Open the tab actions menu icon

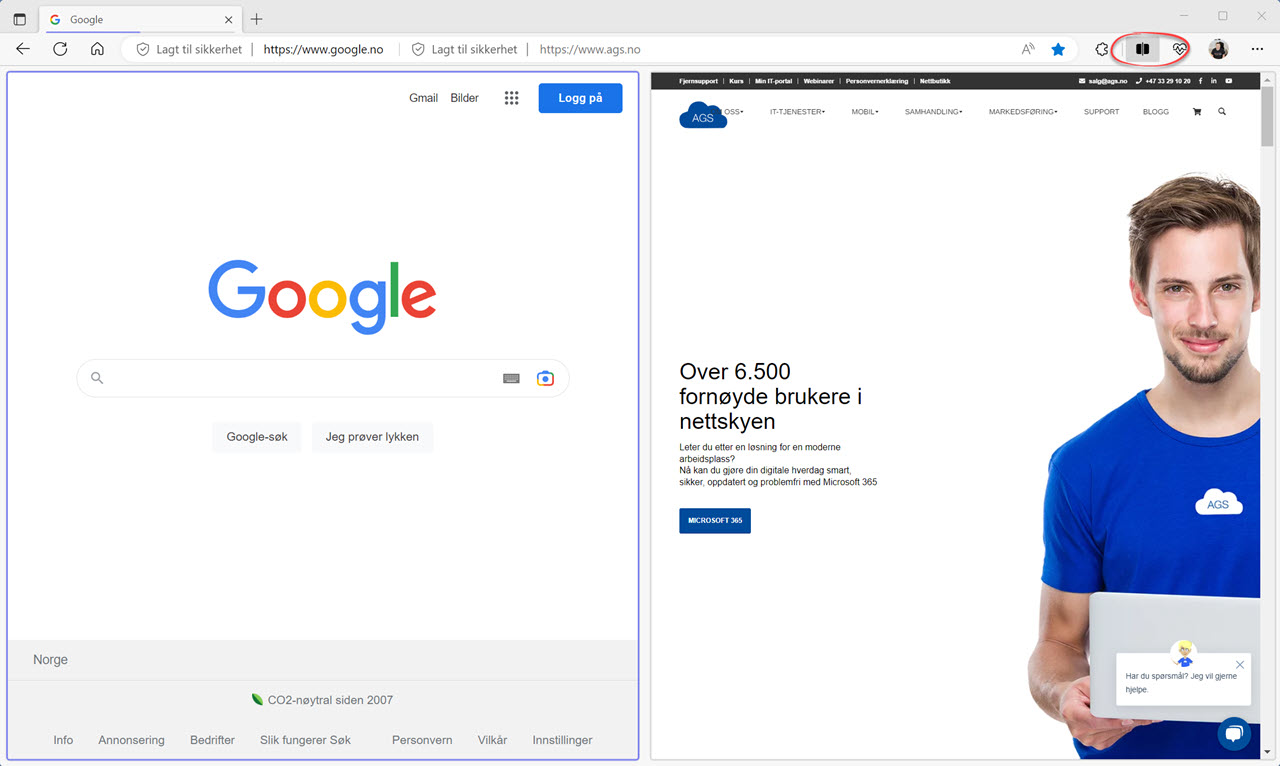tap(19, 19)
